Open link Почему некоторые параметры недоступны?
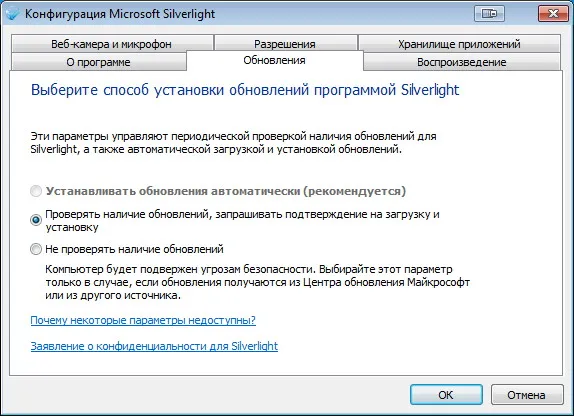This screenshot has width=574, height=416. click(x=143, y=320)
